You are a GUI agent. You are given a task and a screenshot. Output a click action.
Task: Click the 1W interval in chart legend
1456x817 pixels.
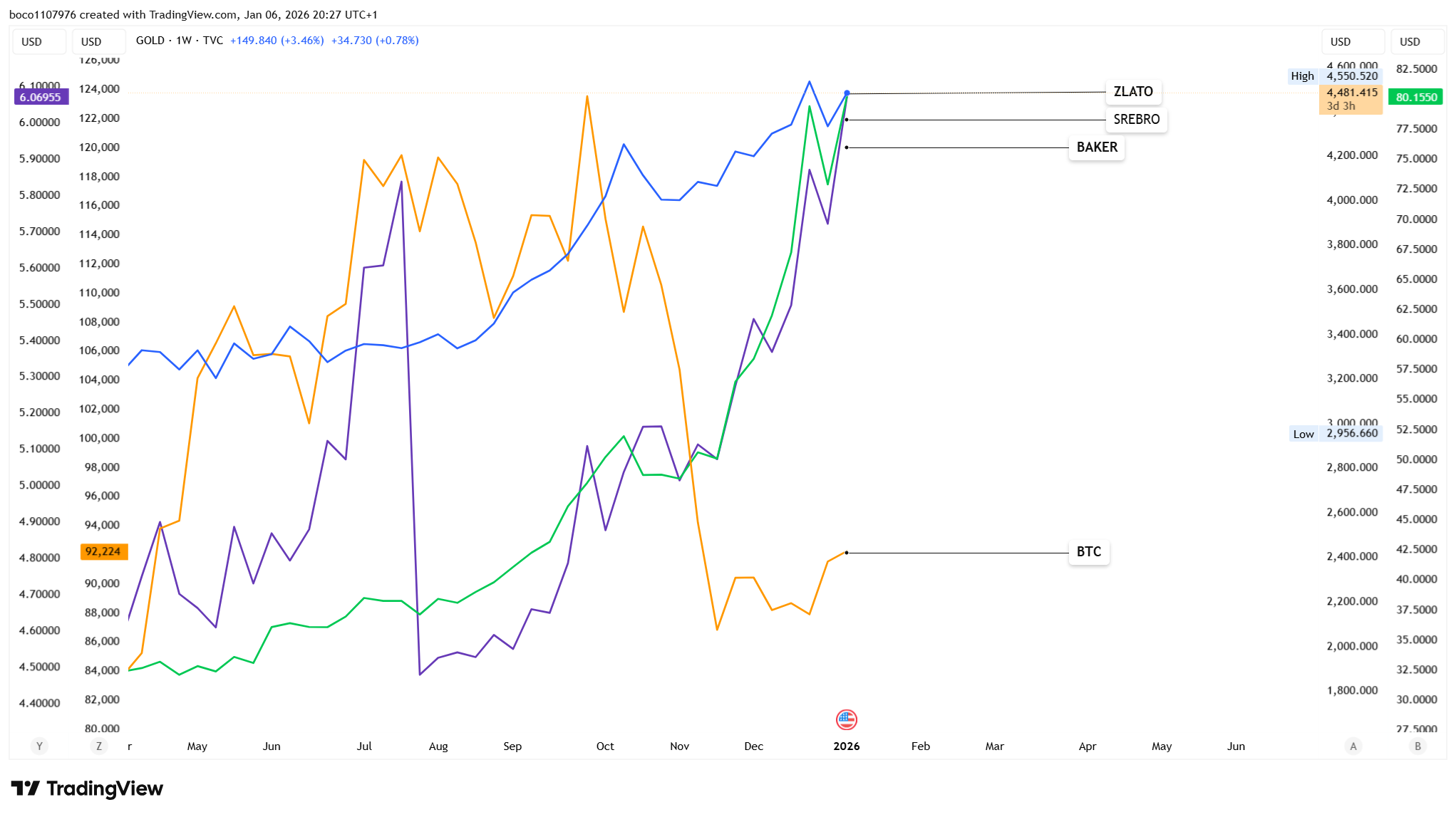coord(184,41)
